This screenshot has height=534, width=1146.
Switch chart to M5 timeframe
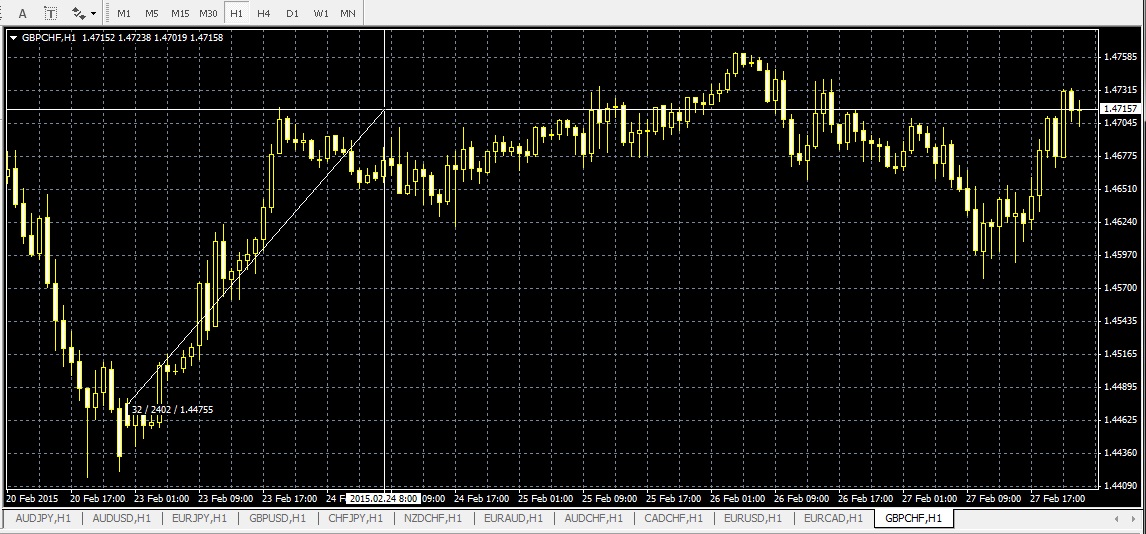click(151, 13)
